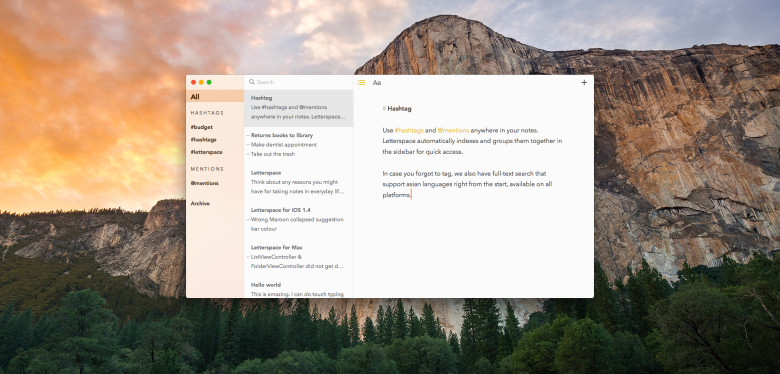The image size is (780, 374).
Task: Open the Hashtag note in list
Action: [298, 108]
